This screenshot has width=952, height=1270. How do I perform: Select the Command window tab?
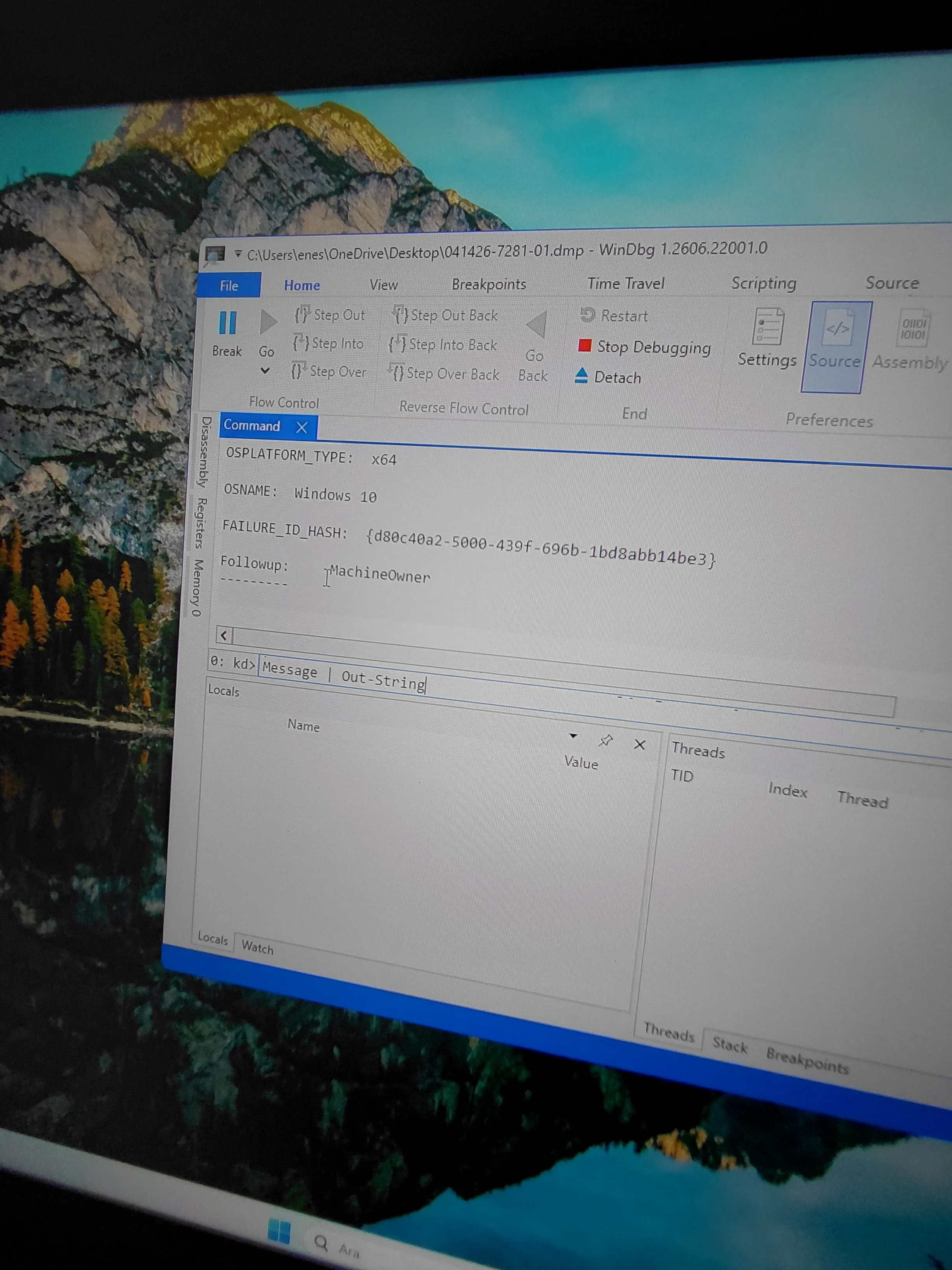tap(252, 425)
